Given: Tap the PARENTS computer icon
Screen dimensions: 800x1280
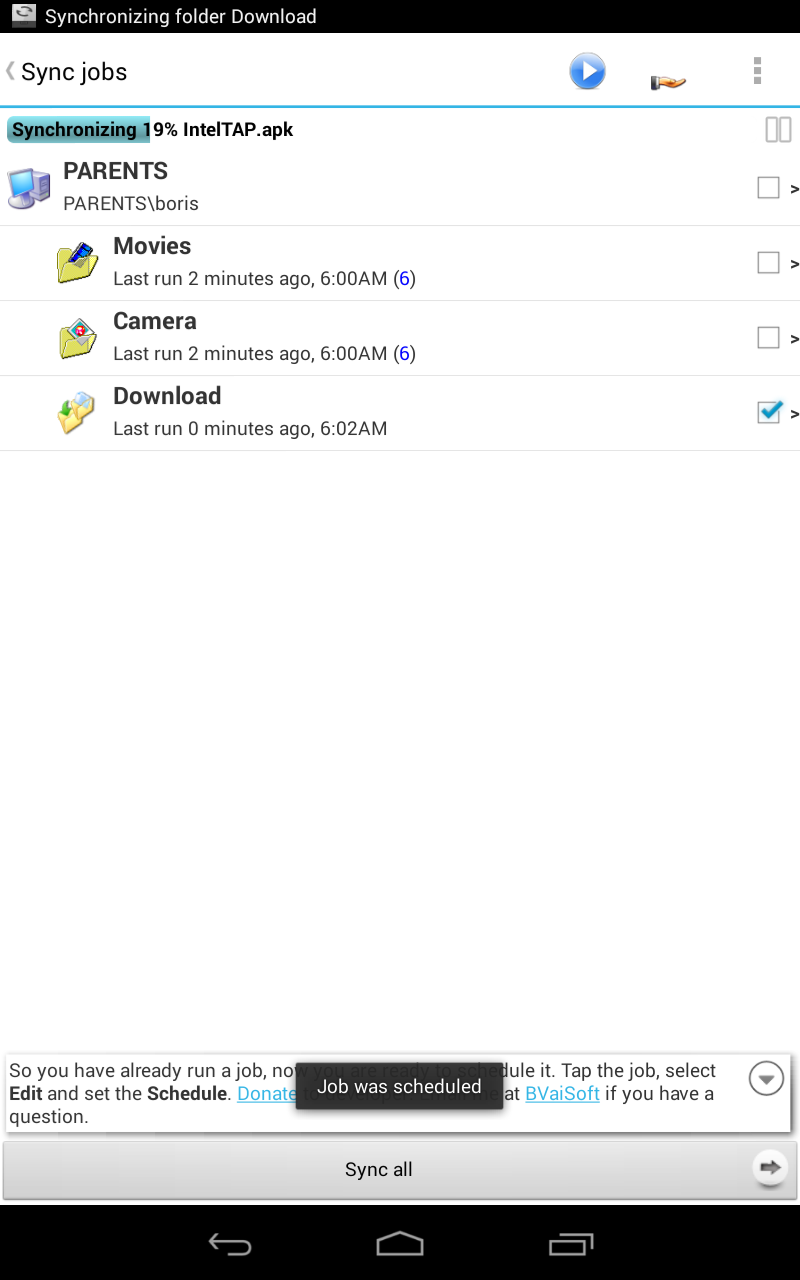Looking at the screenshot, I should (x=29, y=188).
